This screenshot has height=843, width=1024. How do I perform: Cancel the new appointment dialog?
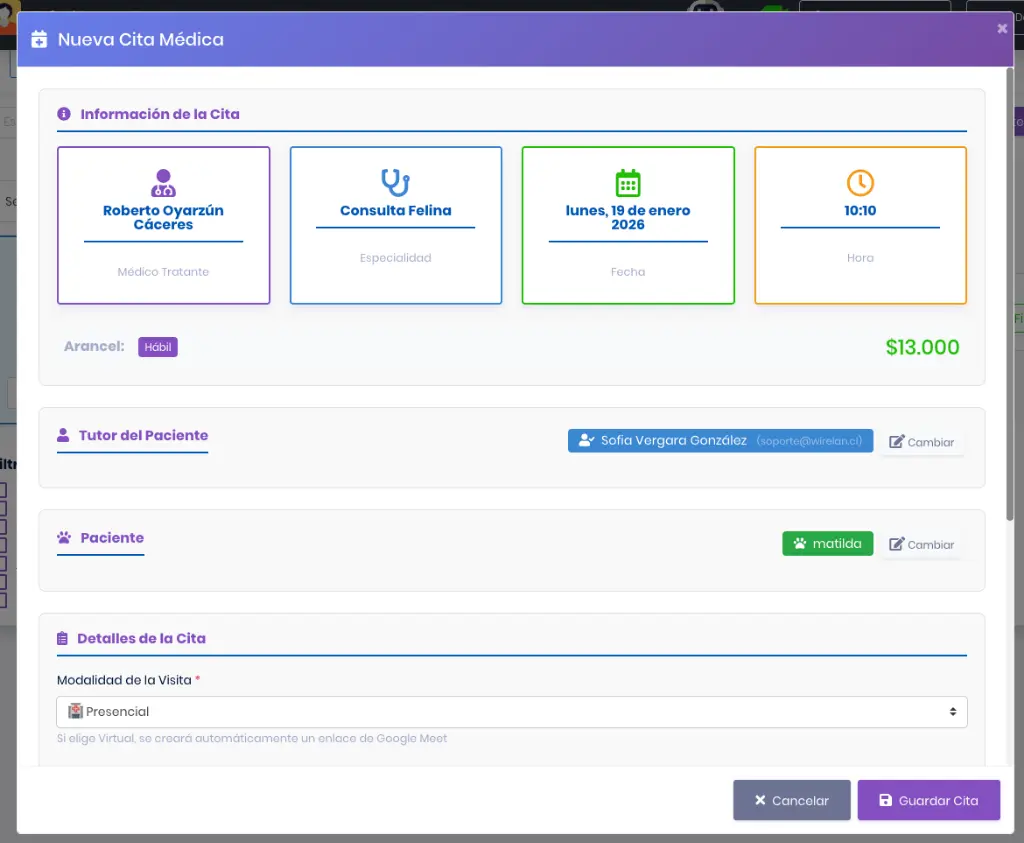[791, 800]
